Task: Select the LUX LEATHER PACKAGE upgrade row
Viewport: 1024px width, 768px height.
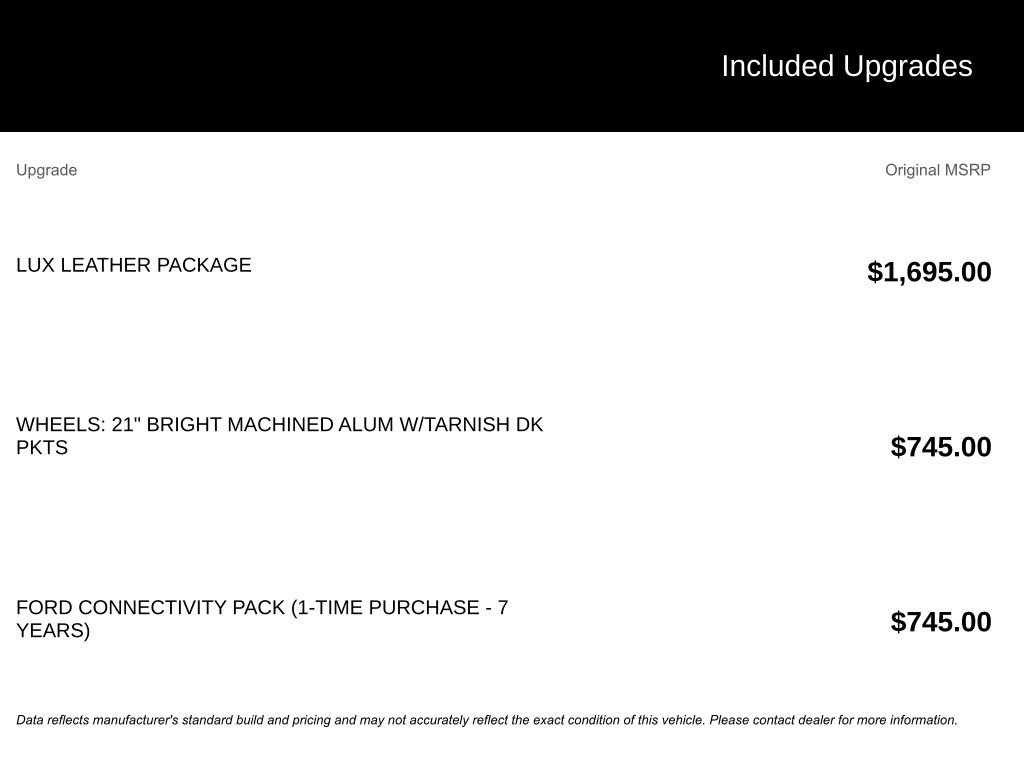Action: point(134,265)
